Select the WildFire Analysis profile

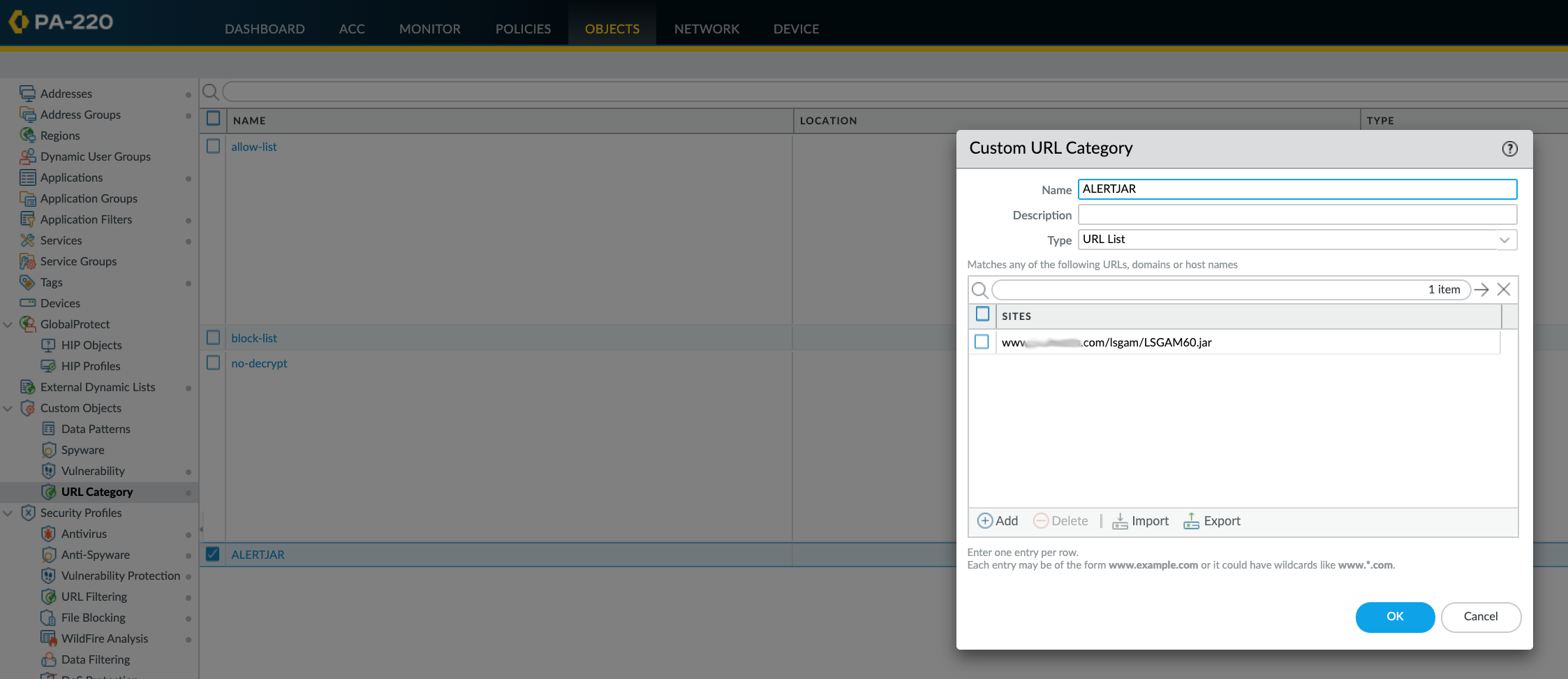tap(105, 638)
